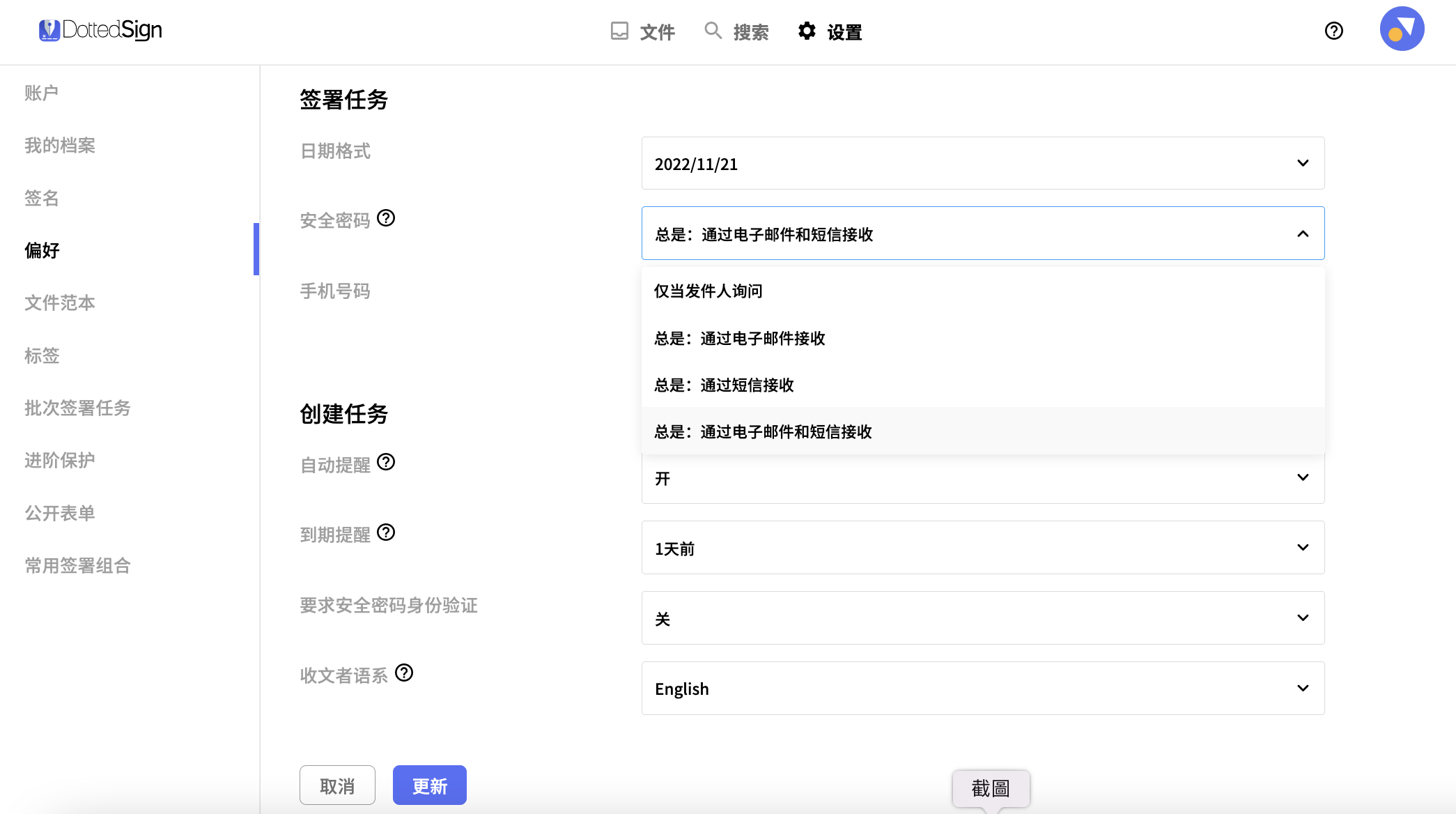This screenshot has height=814, width=1456.
Task: Click the 设置 gear icon
Action: pyautogui.click(x=807, y=31)
